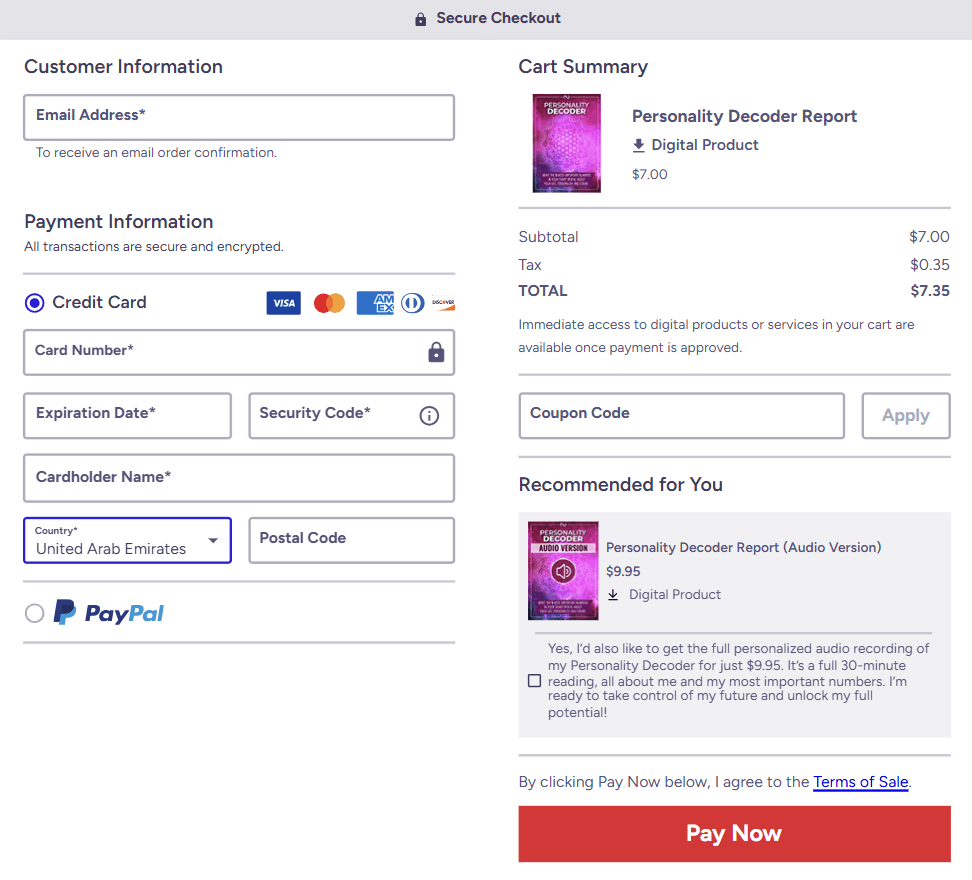Viewport: 972px width, 880px height.
Task: Click the Personality Decoder Report thumbnail
Action: (566, 143)
